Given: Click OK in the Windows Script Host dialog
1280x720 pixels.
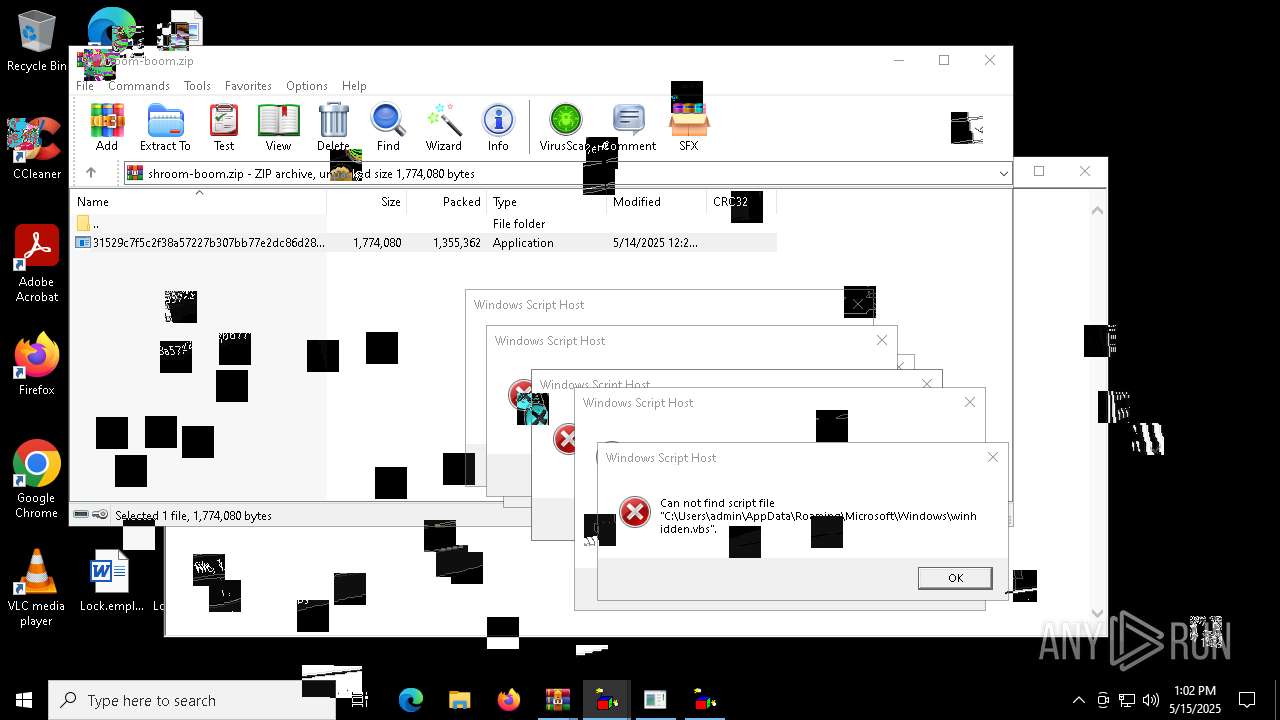Looking at the screenshot, I should [955, 578].
